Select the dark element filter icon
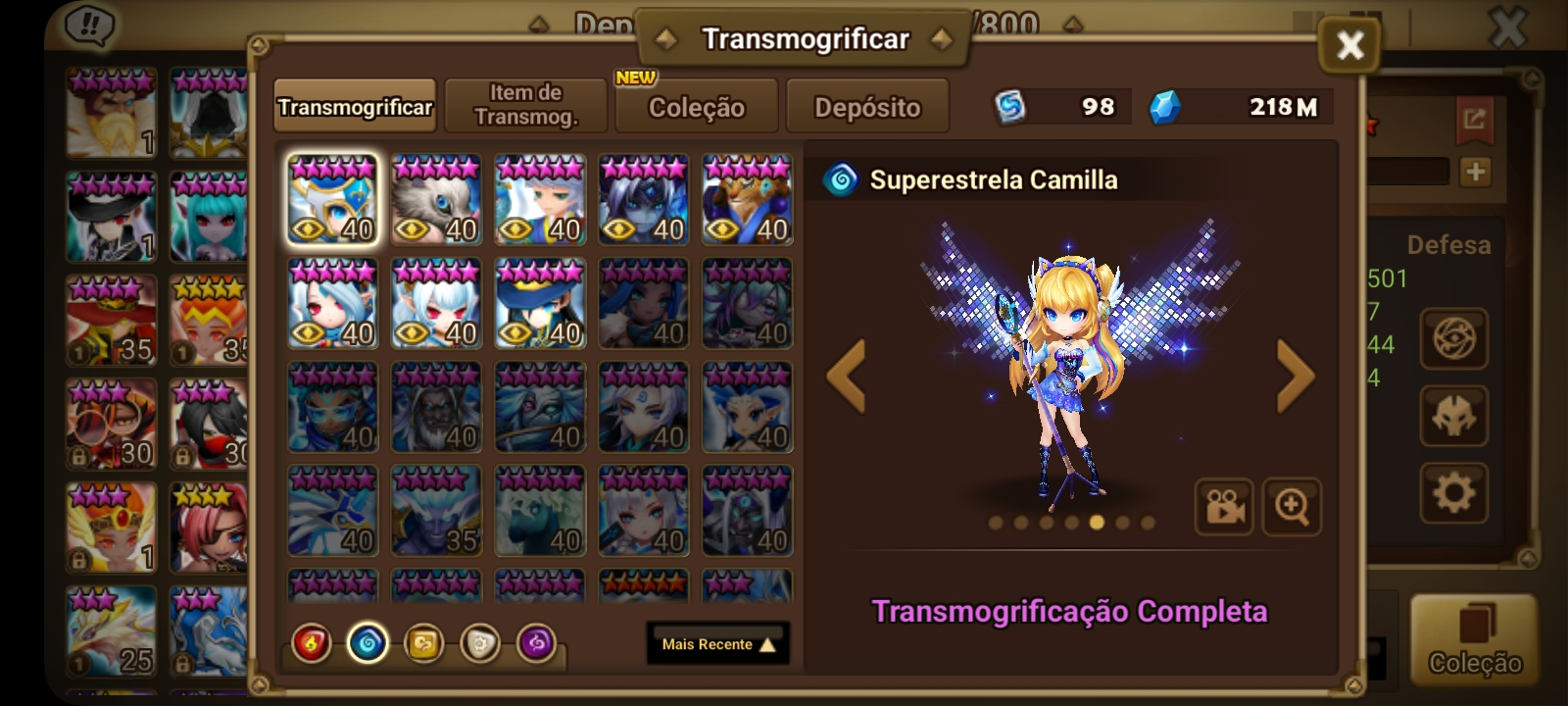Image resolution: width=1568 pixels, height=706 pixels. (x=536, y=644)
